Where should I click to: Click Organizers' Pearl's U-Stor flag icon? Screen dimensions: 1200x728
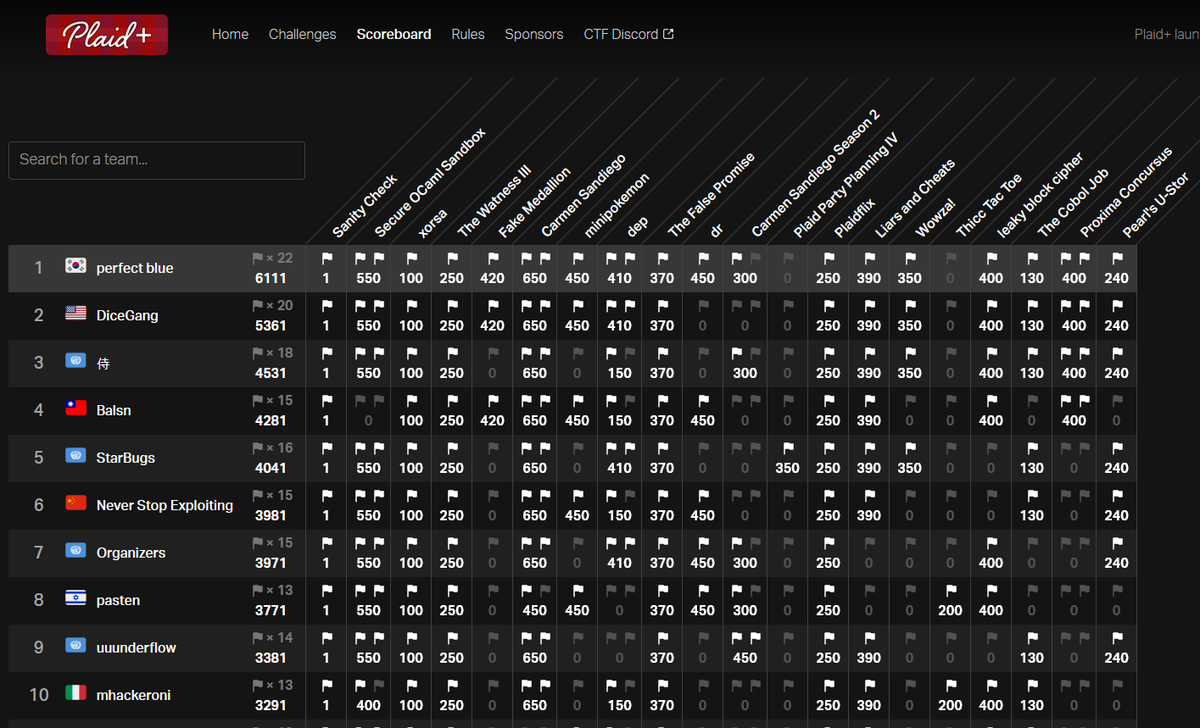click(1116, 543)
